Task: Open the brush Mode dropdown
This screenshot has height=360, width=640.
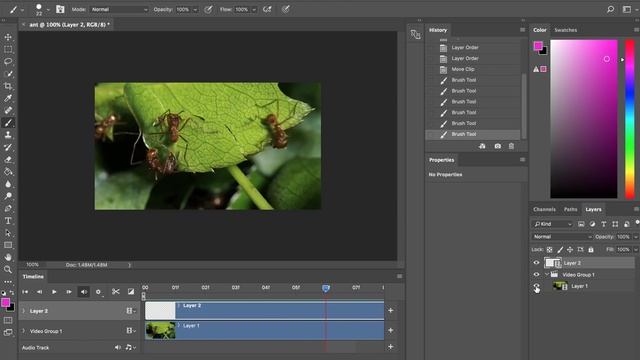Action: coord(119,9)
